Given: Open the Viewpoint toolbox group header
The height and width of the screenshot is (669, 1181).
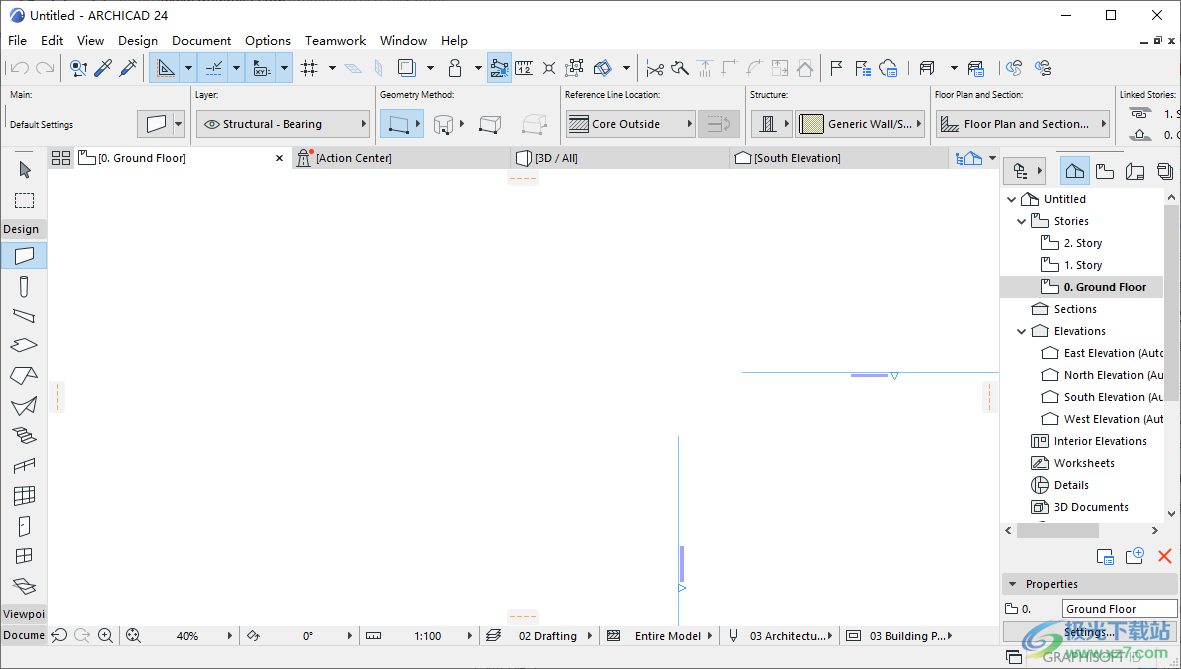Looking at the screenshot, I should [x=24, y=614].
